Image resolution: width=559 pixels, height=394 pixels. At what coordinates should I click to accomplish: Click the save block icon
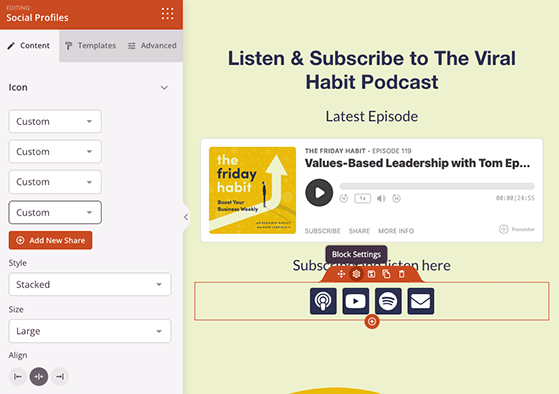click(371, 274)
